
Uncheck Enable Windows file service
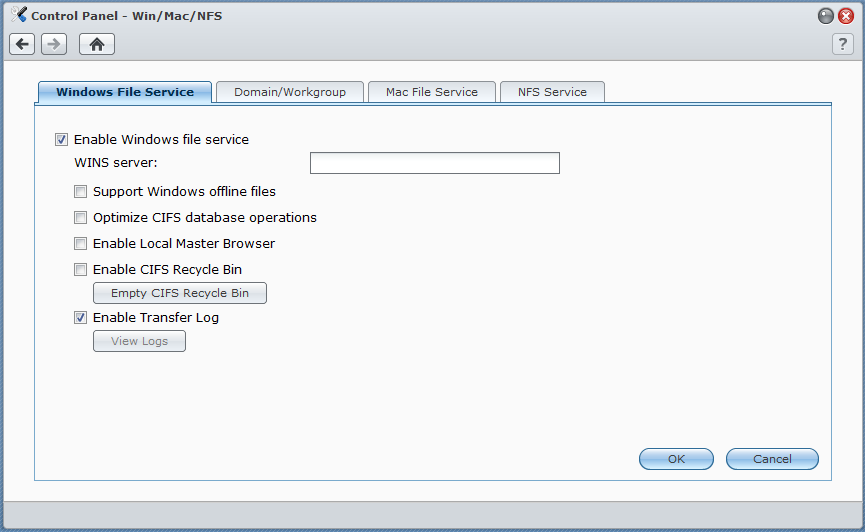61,140
